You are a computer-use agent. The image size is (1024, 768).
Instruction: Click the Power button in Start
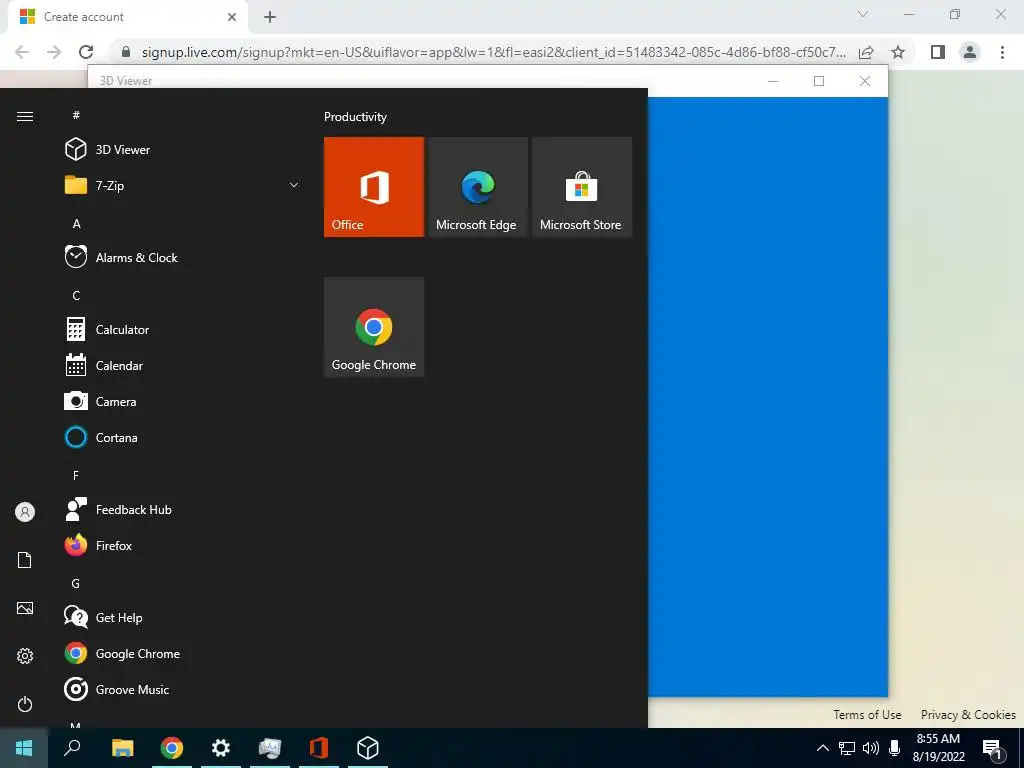click(x=25, y=704)
